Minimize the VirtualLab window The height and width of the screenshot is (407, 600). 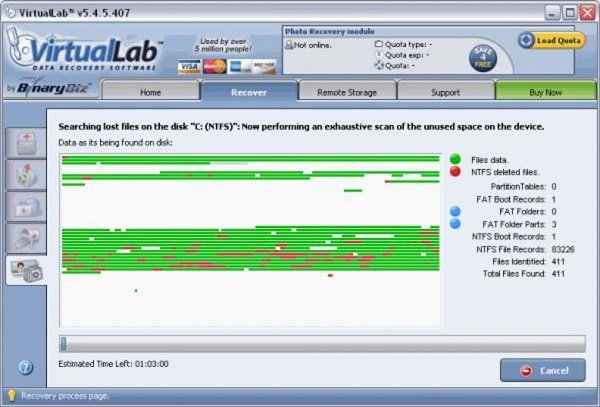click(x=551, y=13)
